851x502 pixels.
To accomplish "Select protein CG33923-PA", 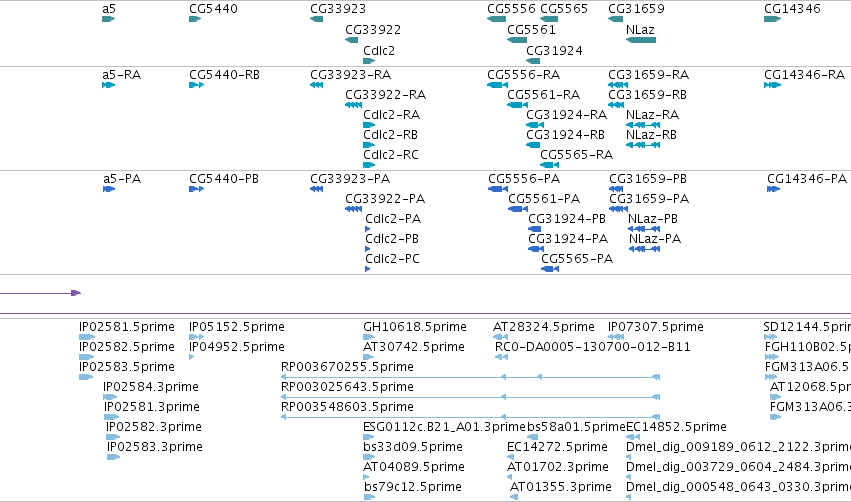I will pyautogui.click(x=350, y=179).
